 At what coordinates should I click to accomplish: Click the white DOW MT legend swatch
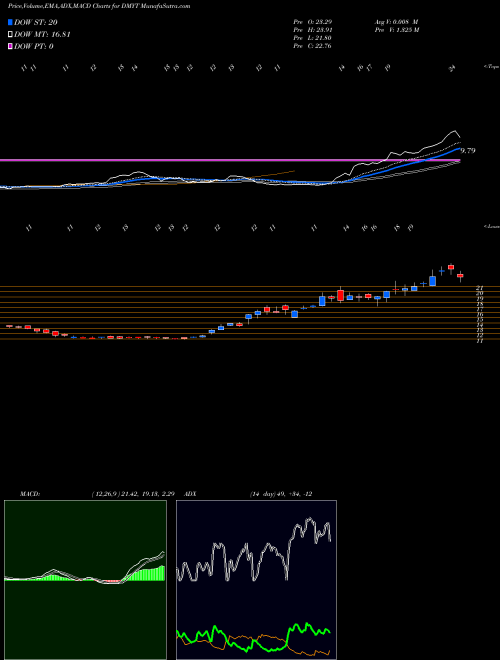(10, 35)
